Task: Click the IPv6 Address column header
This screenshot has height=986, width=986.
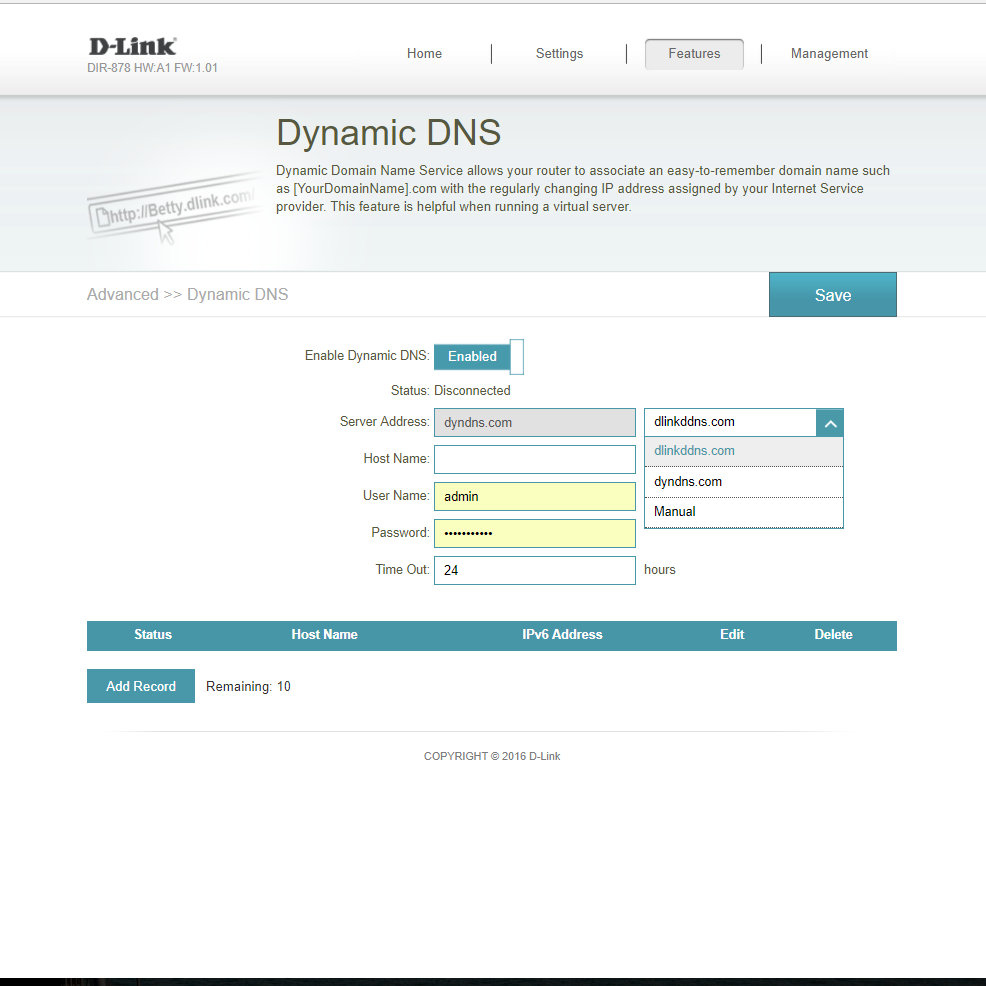Action: (562, 635)
